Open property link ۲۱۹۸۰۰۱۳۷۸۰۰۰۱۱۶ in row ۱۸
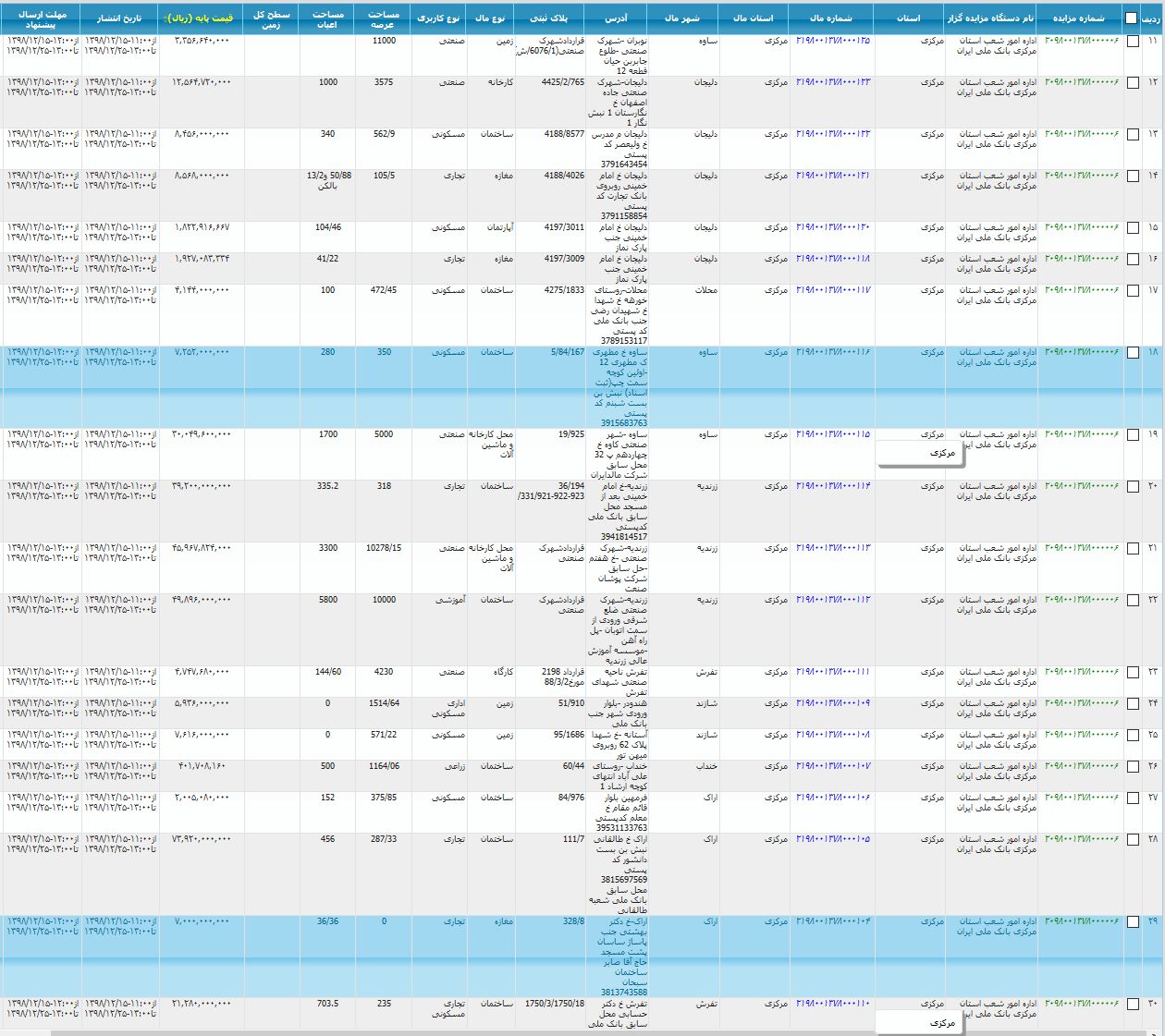1165x1036 pixels. (832, 352)
